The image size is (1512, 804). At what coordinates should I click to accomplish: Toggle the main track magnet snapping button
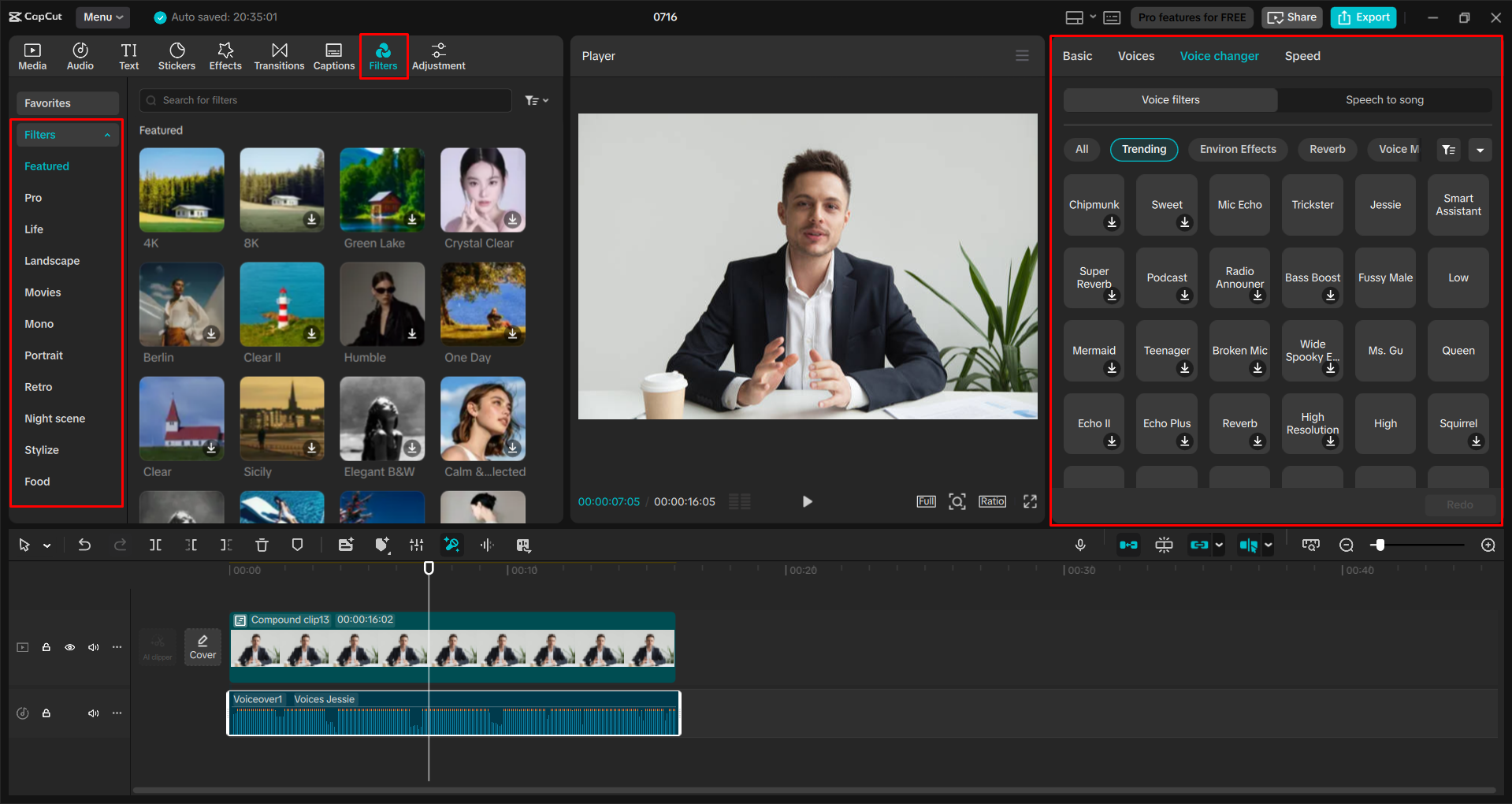pos(1128,545)
